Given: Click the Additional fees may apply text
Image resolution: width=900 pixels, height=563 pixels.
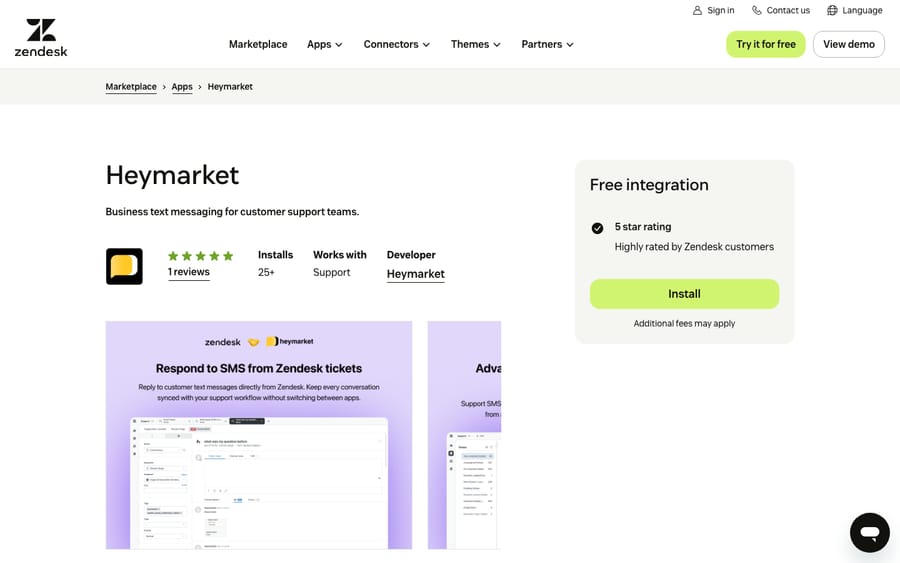Looking at the screenshot, I should coord(684,324).
